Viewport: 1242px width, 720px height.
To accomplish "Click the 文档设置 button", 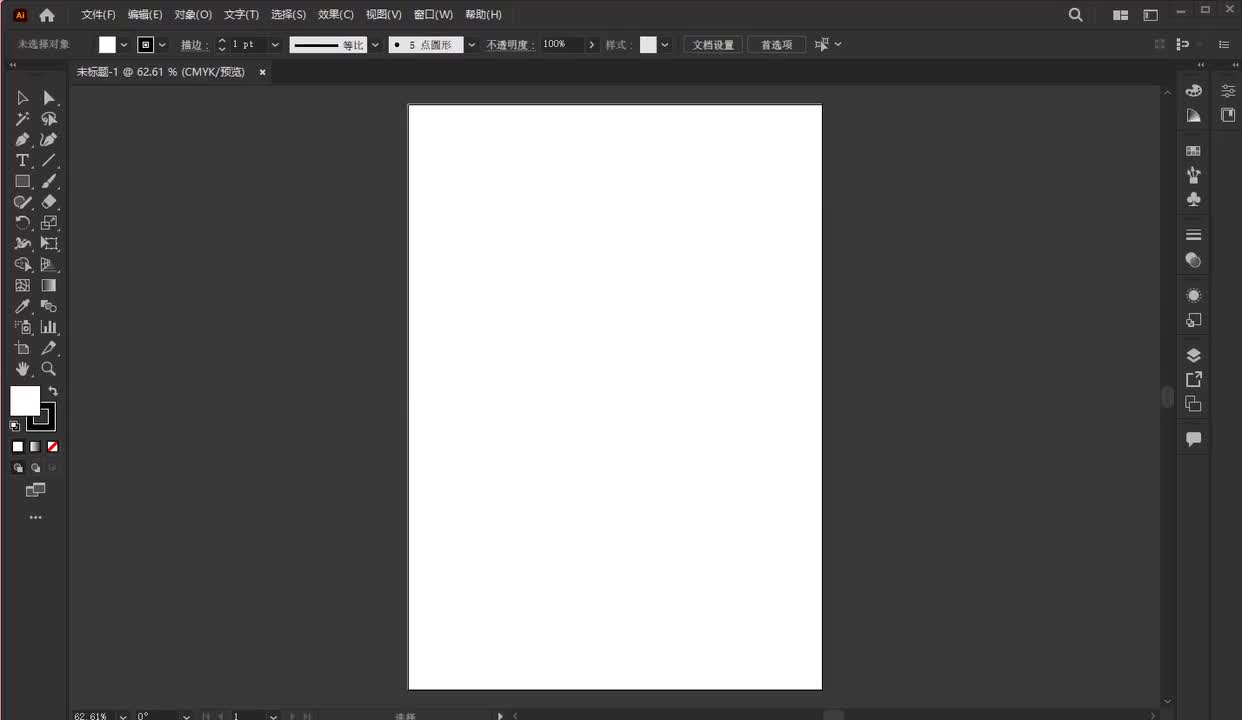I will point(714,45).
